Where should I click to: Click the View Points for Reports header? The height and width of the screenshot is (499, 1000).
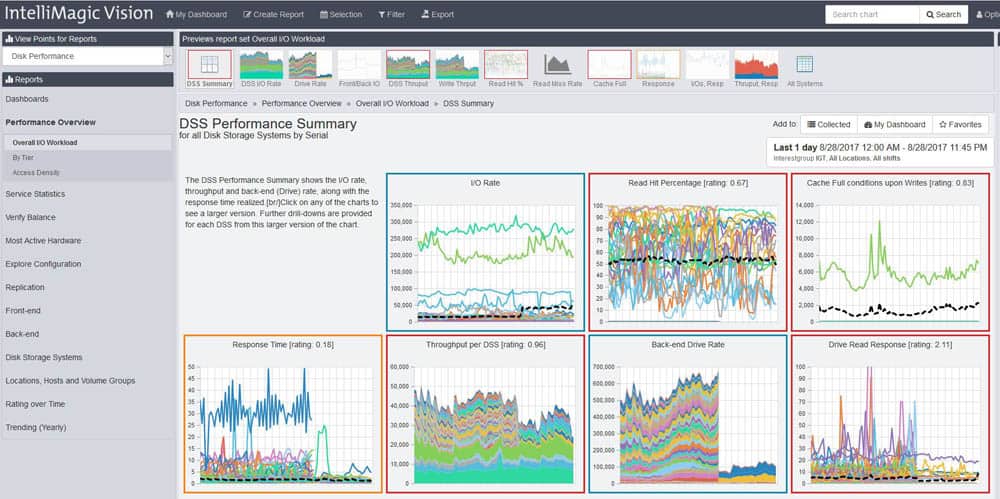coord(87,39)
